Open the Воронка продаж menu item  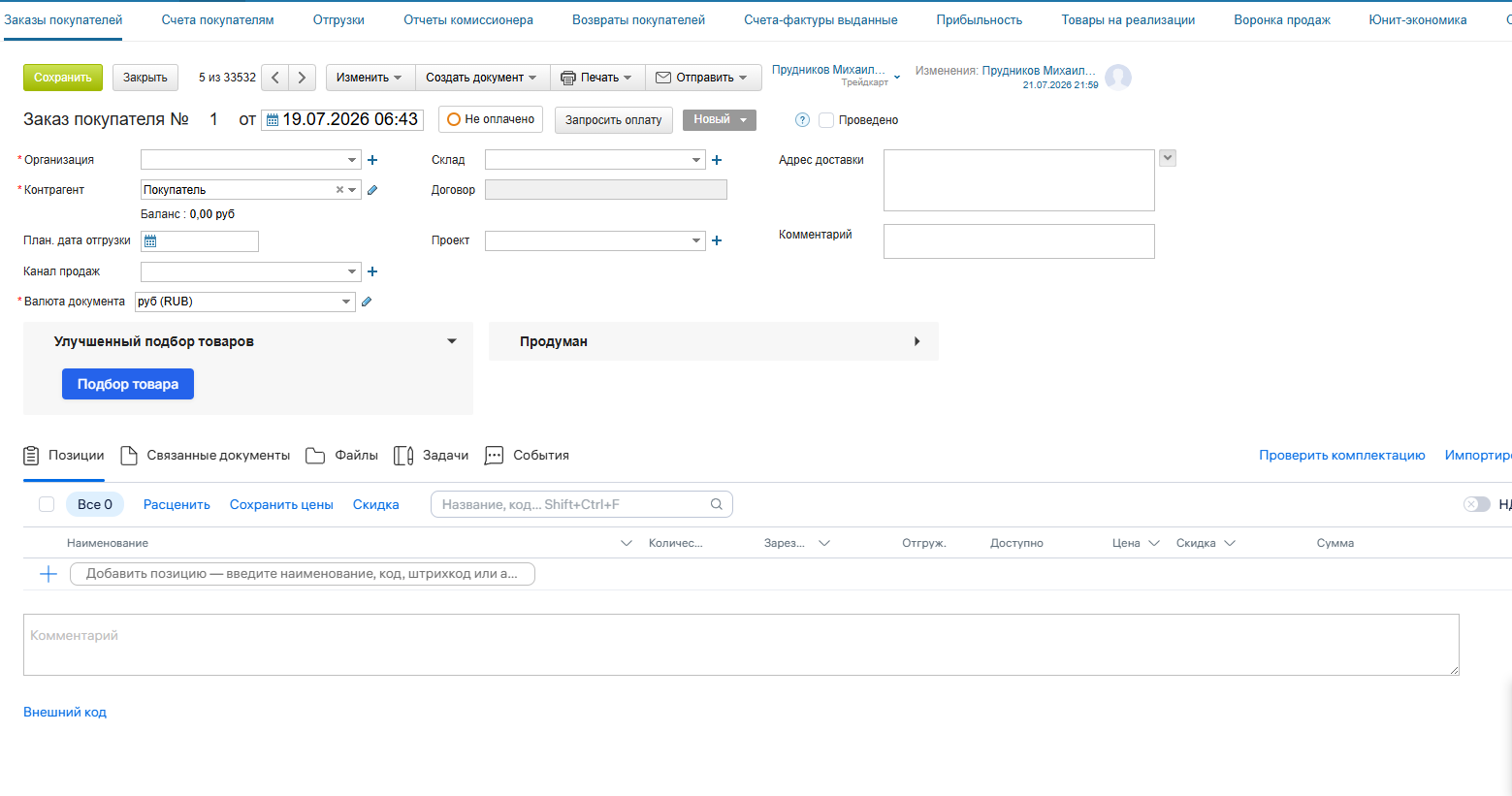(x=1282, y=19)
